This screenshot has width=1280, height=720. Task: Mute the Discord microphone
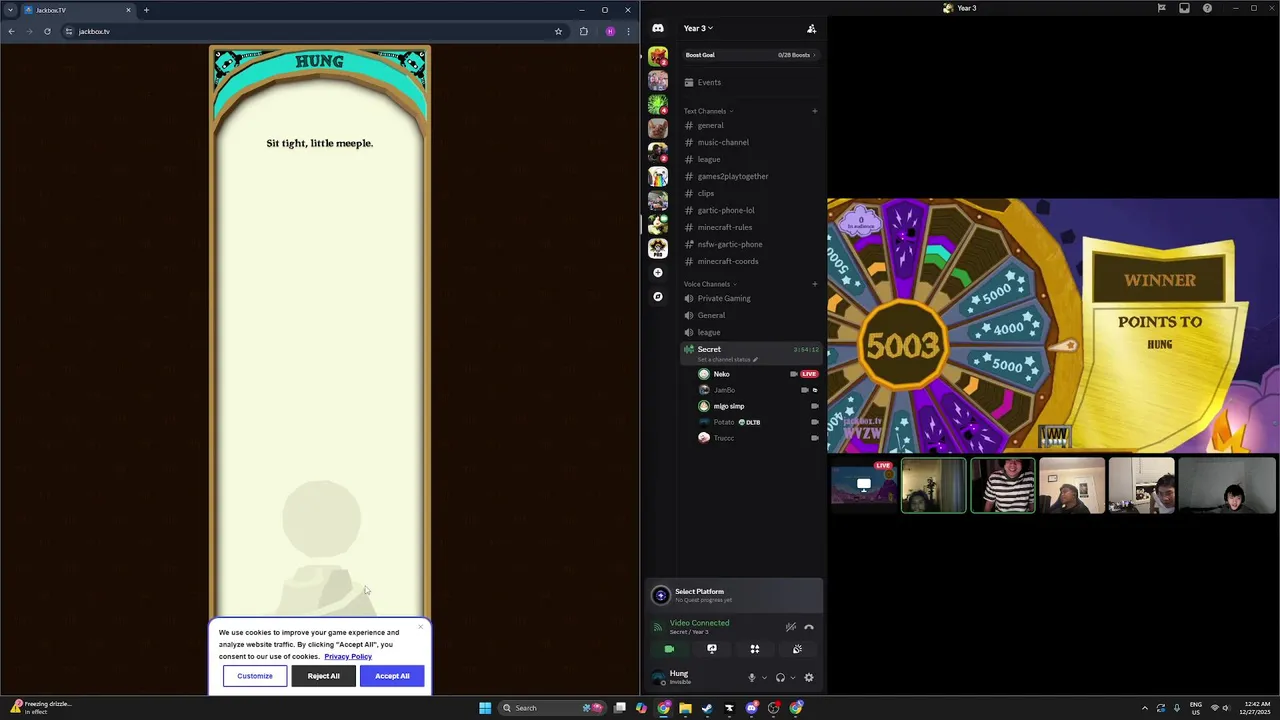coord(752,677)
